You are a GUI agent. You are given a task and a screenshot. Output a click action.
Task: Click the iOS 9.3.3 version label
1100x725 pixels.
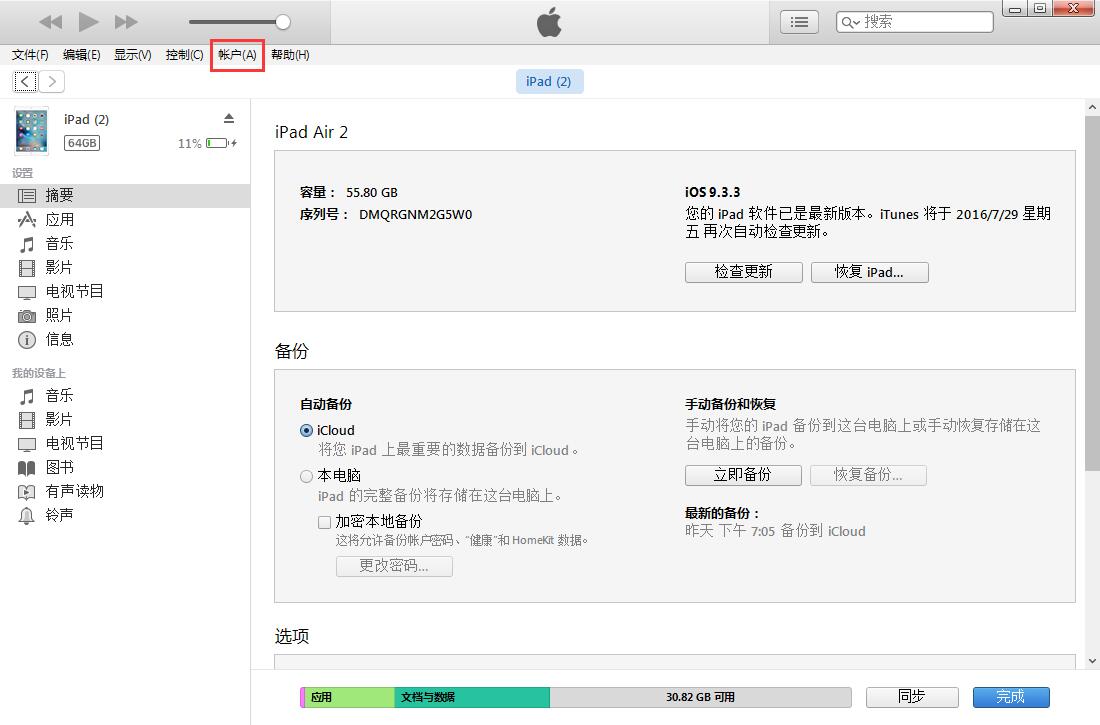tap(713, 192)
